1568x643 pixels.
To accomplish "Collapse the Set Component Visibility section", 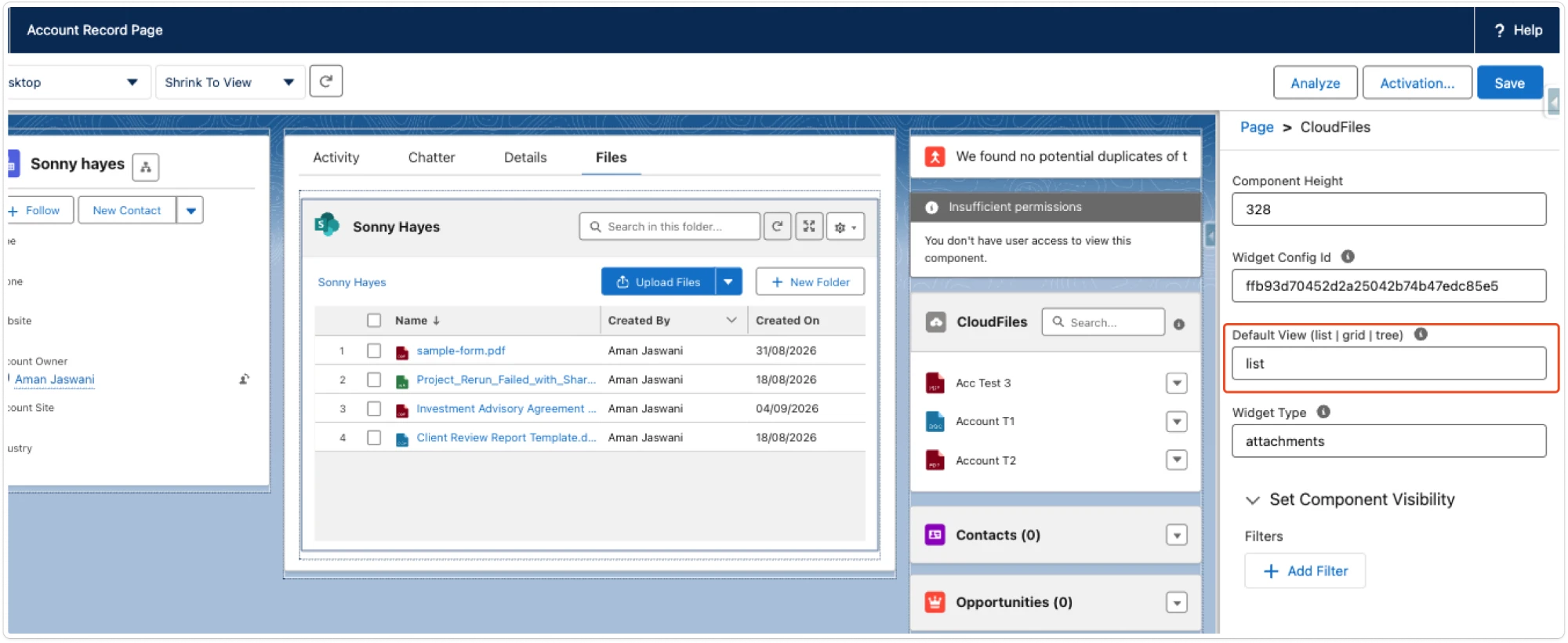I will (x=1253, y=500).
